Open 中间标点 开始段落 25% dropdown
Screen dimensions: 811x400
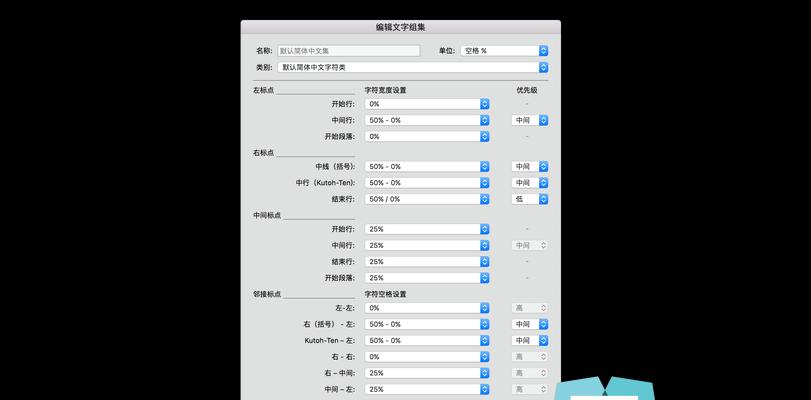pos(427,278)
